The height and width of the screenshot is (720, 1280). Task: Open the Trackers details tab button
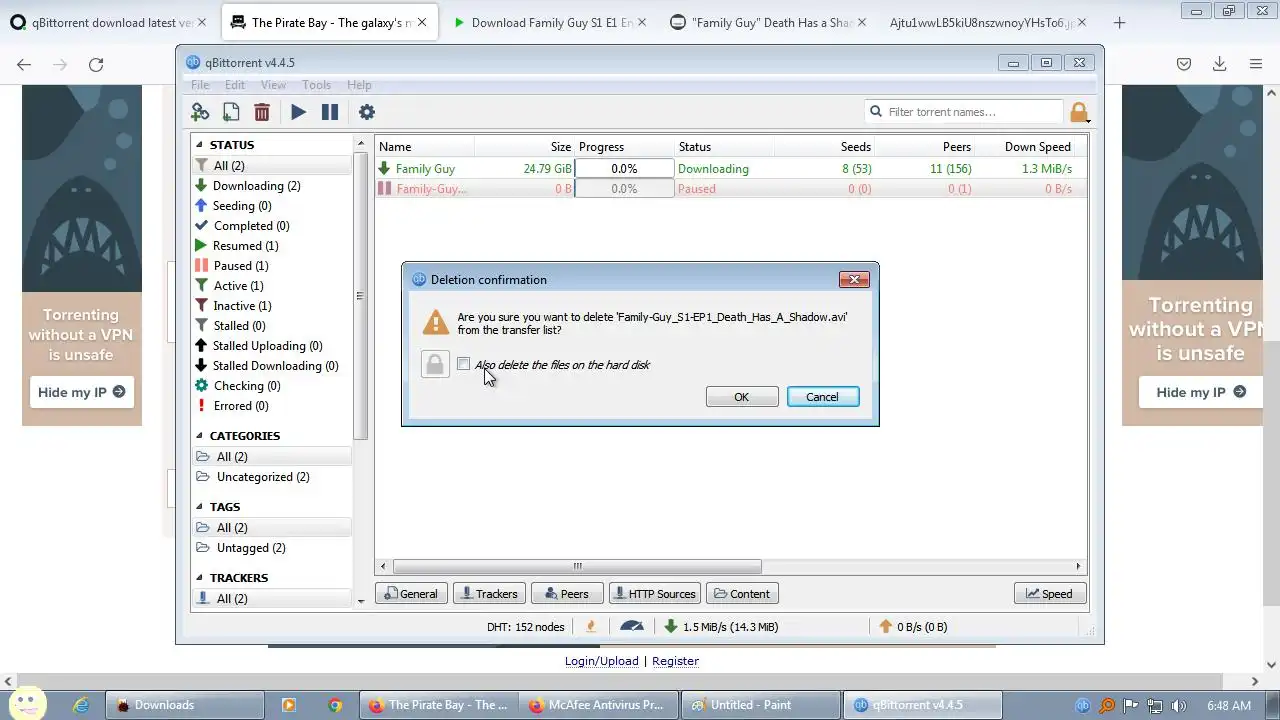[x=489, y=594]
